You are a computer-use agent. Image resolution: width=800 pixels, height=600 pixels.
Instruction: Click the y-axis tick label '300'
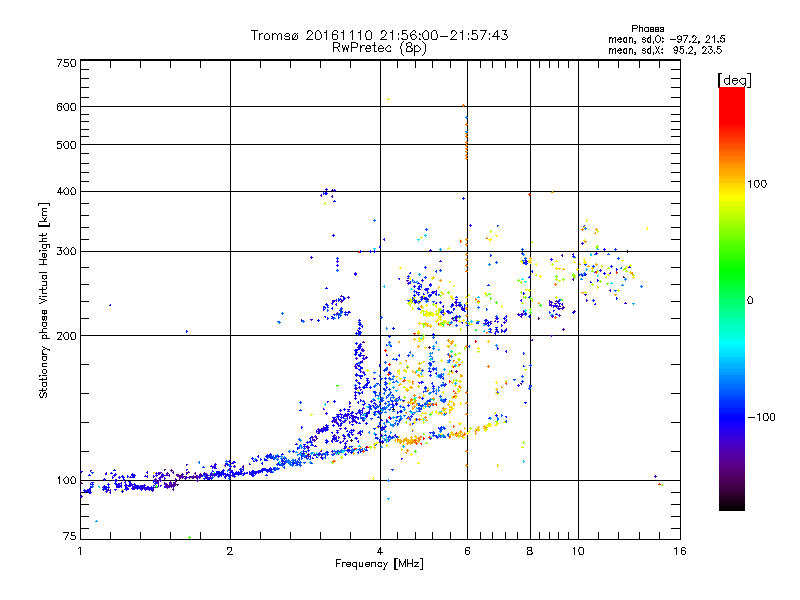tap(67, 252)
